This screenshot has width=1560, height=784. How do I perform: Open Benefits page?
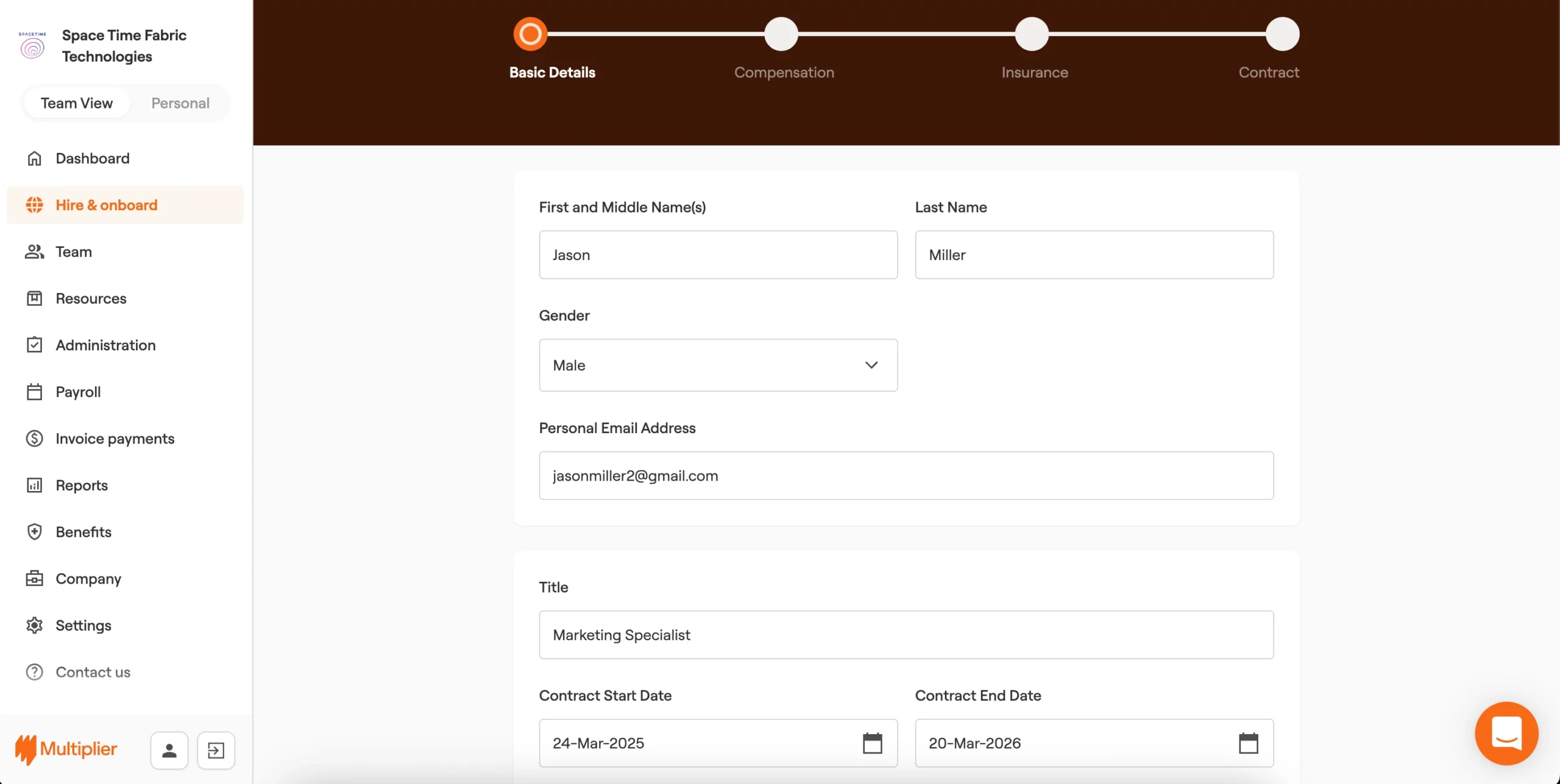tap(125, 532)
